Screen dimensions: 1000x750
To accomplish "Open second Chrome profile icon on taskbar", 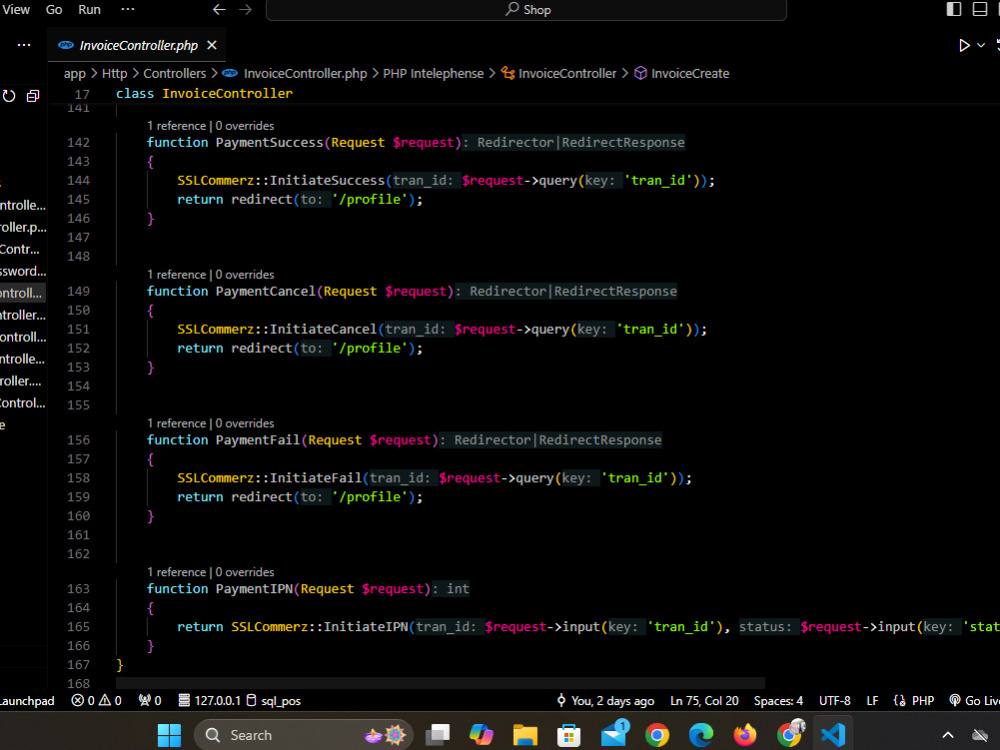I will click(x=790, y=734).
